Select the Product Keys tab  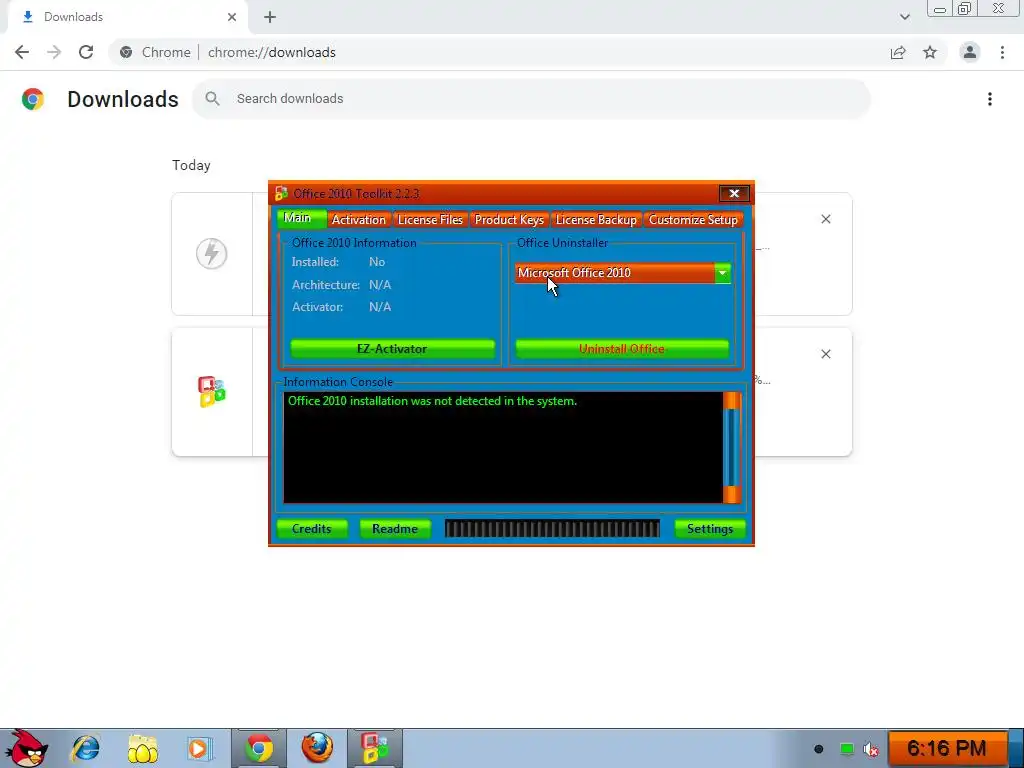pyautogui.click(x=509, y=220)
